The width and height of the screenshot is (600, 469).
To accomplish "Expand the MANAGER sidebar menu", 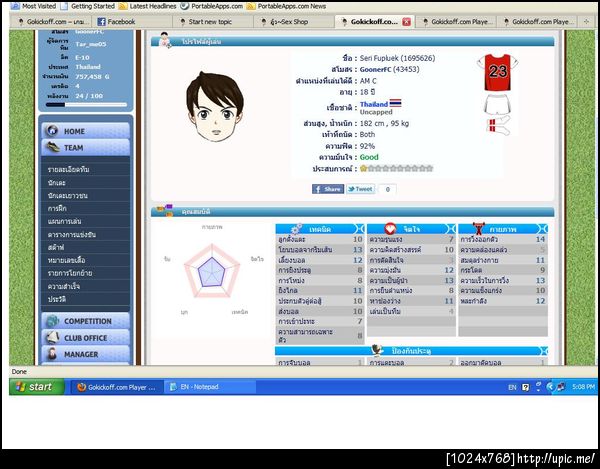I will [x=85, y=354].
